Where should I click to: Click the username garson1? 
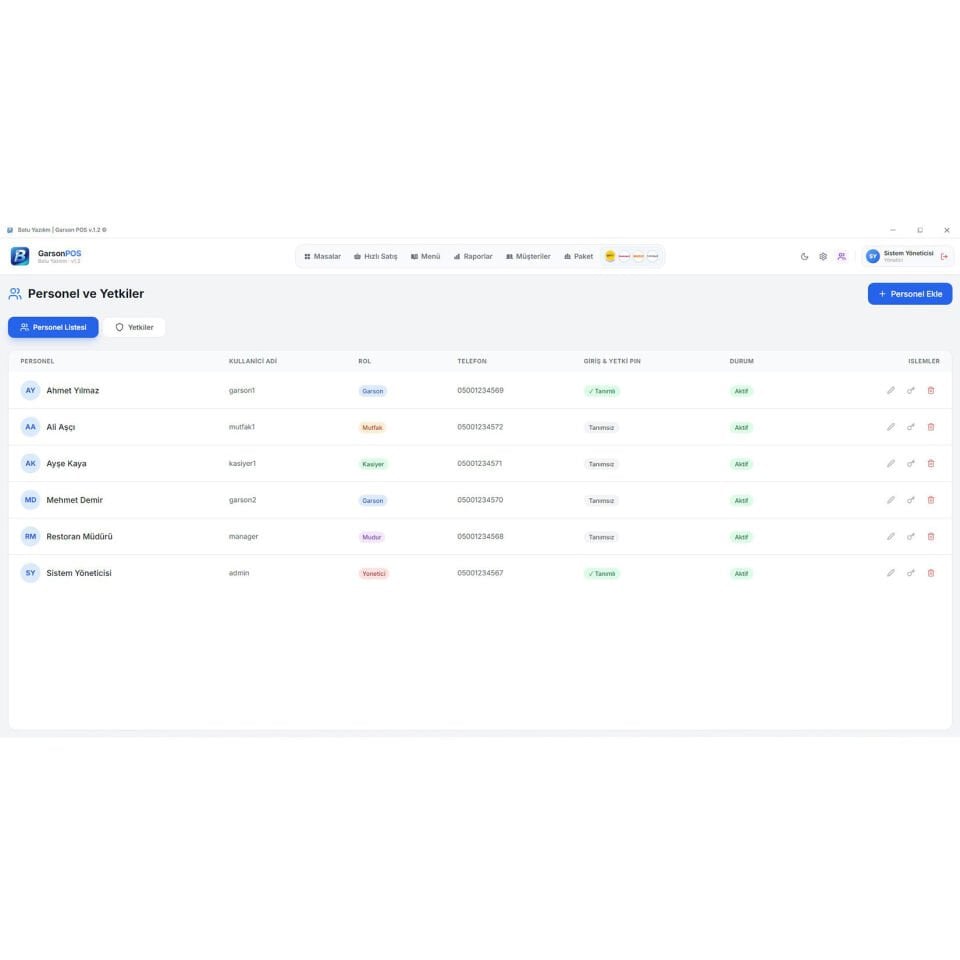click(242, 391)
